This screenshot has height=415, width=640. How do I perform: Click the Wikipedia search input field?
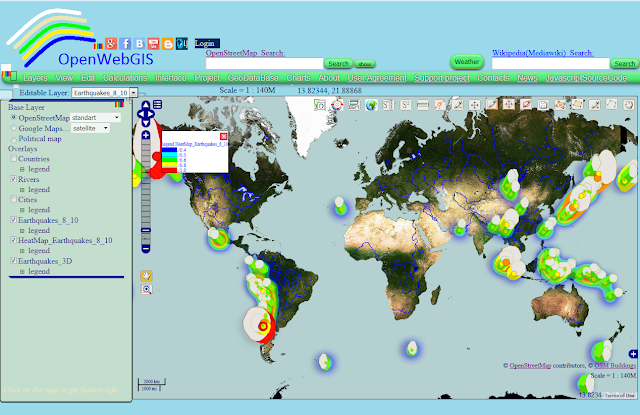click(x=550, y=63)
